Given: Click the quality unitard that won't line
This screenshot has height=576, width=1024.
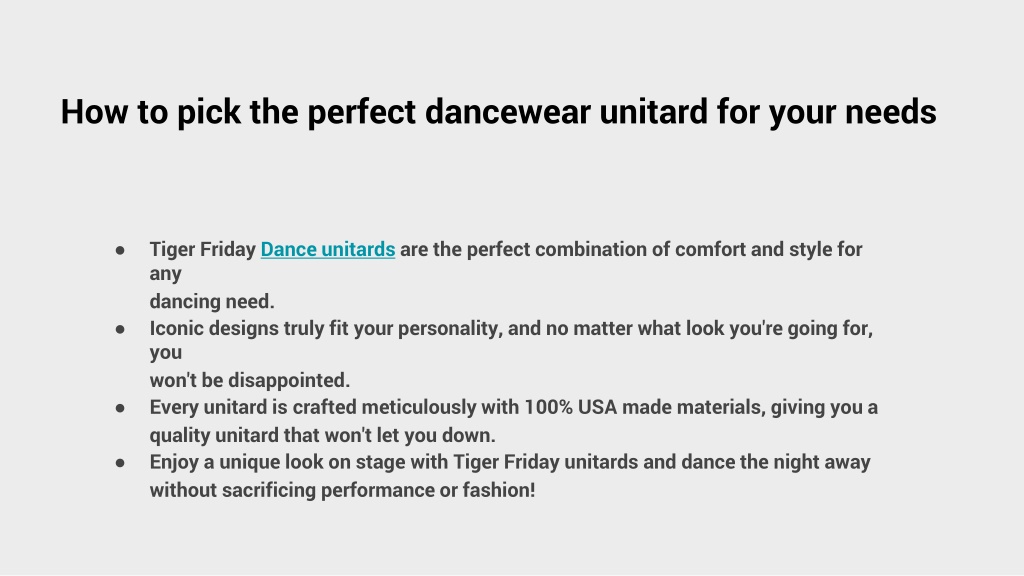Looking at the screenshot, I should click(x=323, y=435).
